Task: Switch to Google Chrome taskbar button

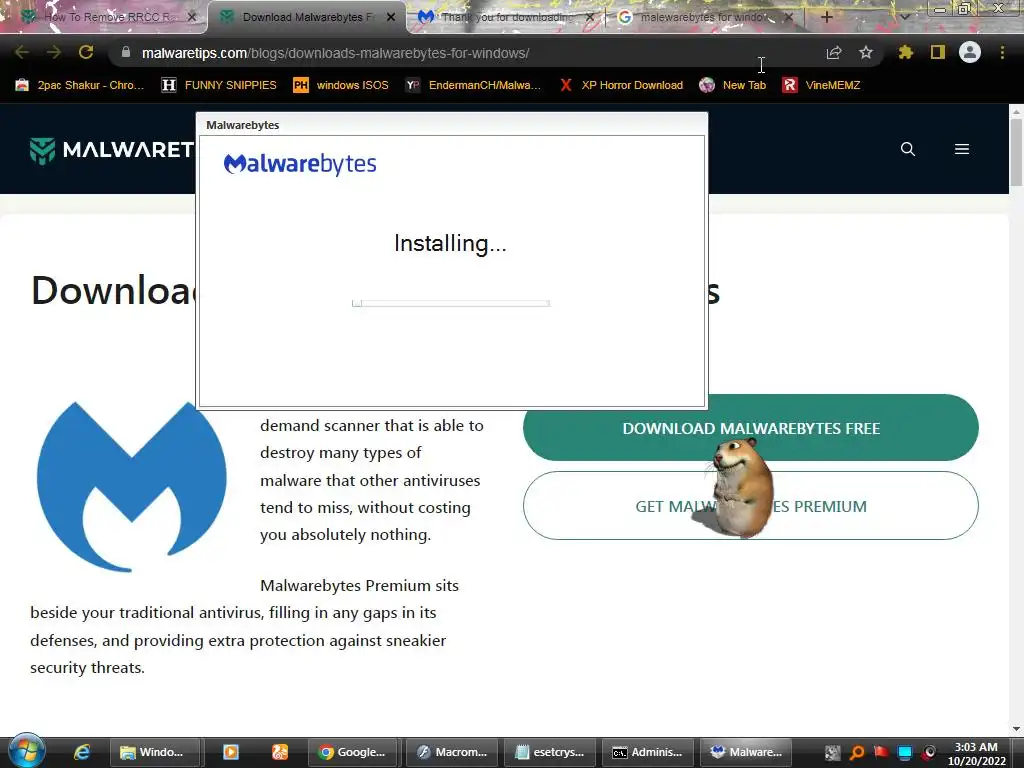Action: pos(353,752)
